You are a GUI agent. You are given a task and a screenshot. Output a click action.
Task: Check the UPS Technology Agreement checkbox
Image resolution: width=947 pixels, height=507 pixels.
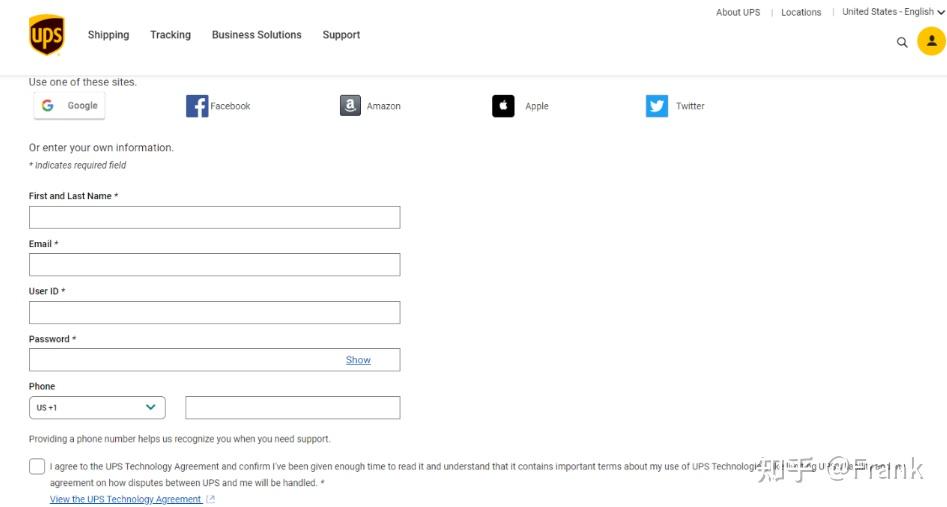pyautogui.click(x=37, y=467)
